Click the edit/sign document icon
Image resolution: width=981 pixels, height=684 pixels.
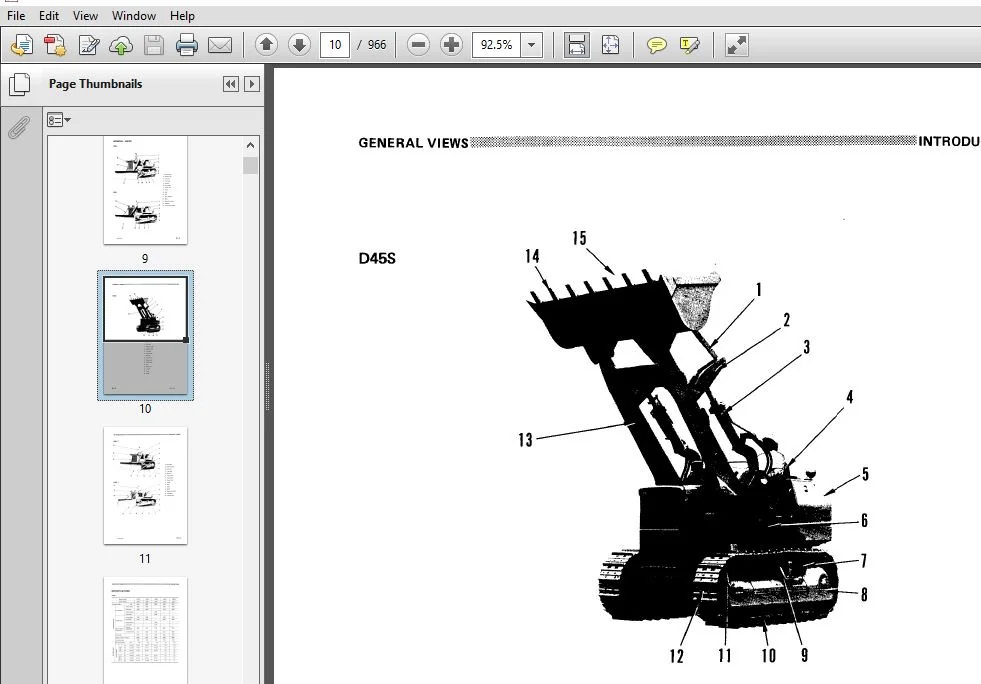[88, 45]
